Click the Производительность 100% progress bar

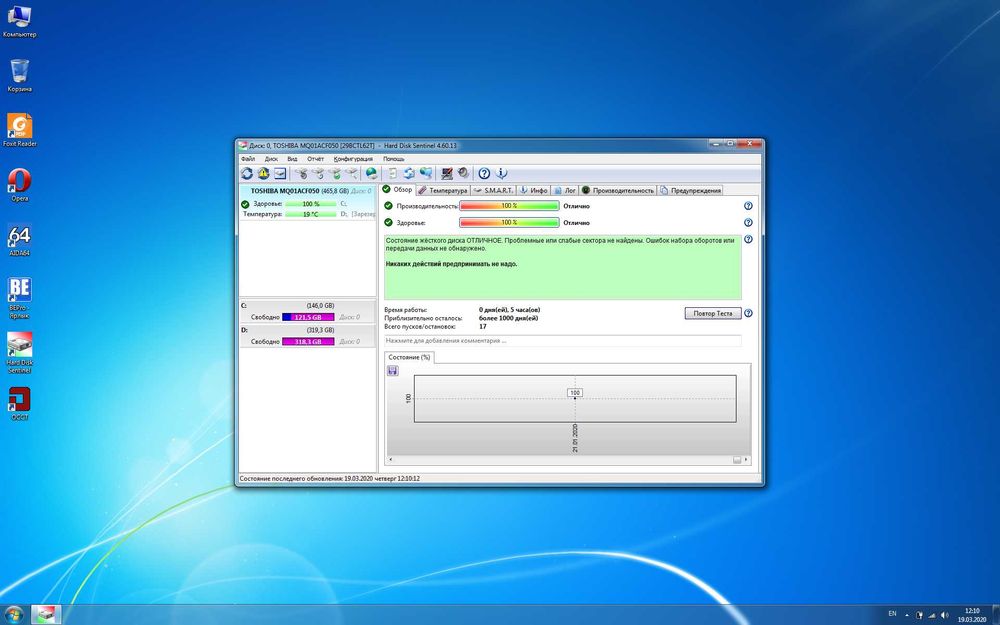click(509, 206)
